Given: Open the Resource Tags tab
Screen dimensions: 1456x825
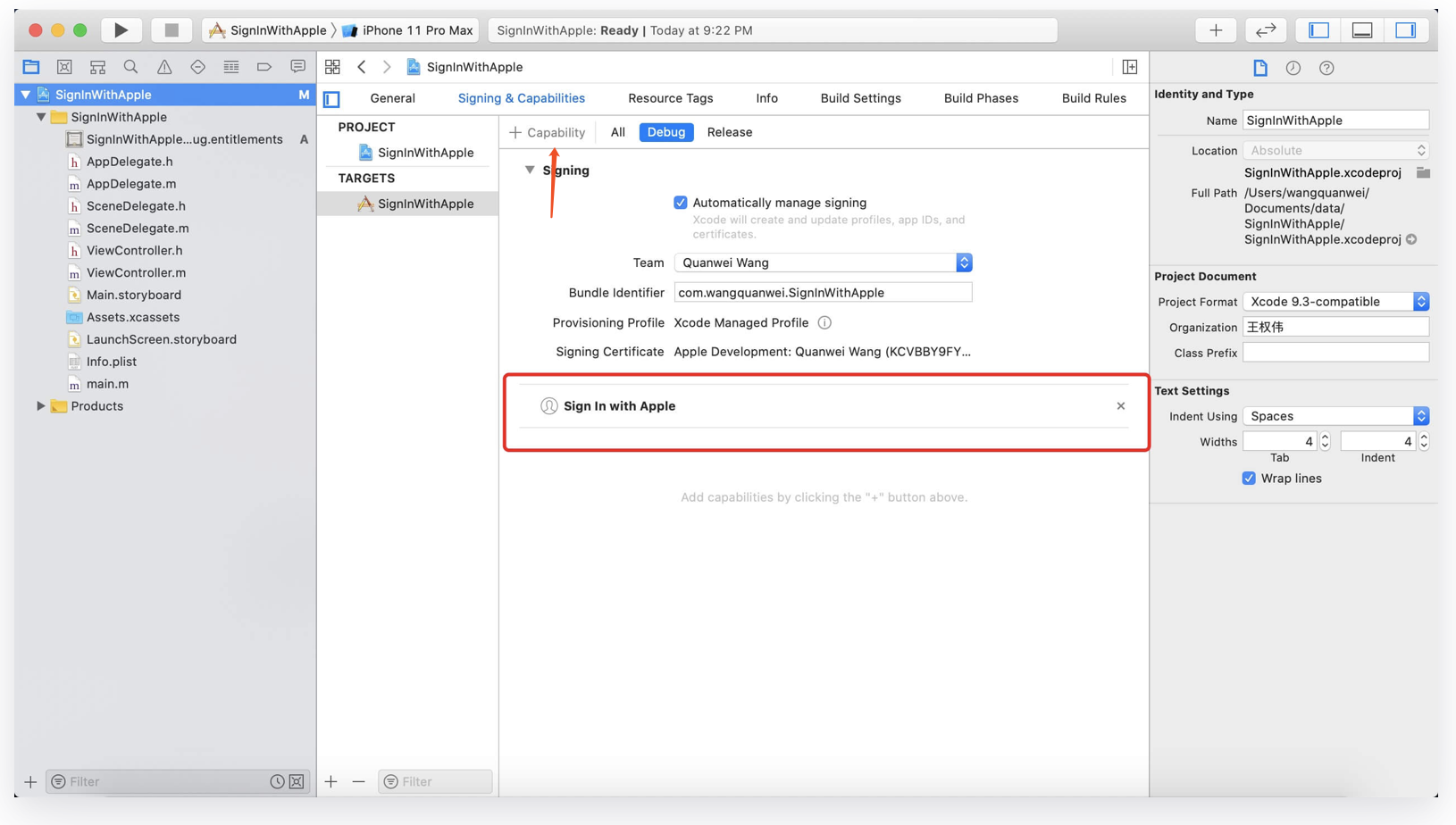Looking at the screenshot, I should pos(670,98).
